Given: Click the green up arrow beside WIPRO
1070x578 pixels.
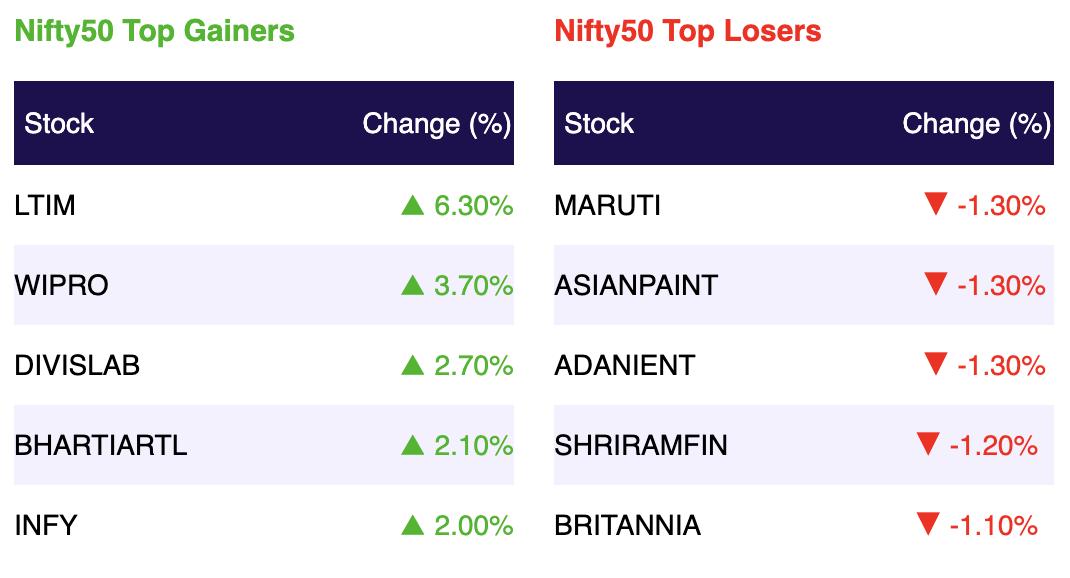Looking at the screenshot, I should pyautogui.click(x=413, y=285).
